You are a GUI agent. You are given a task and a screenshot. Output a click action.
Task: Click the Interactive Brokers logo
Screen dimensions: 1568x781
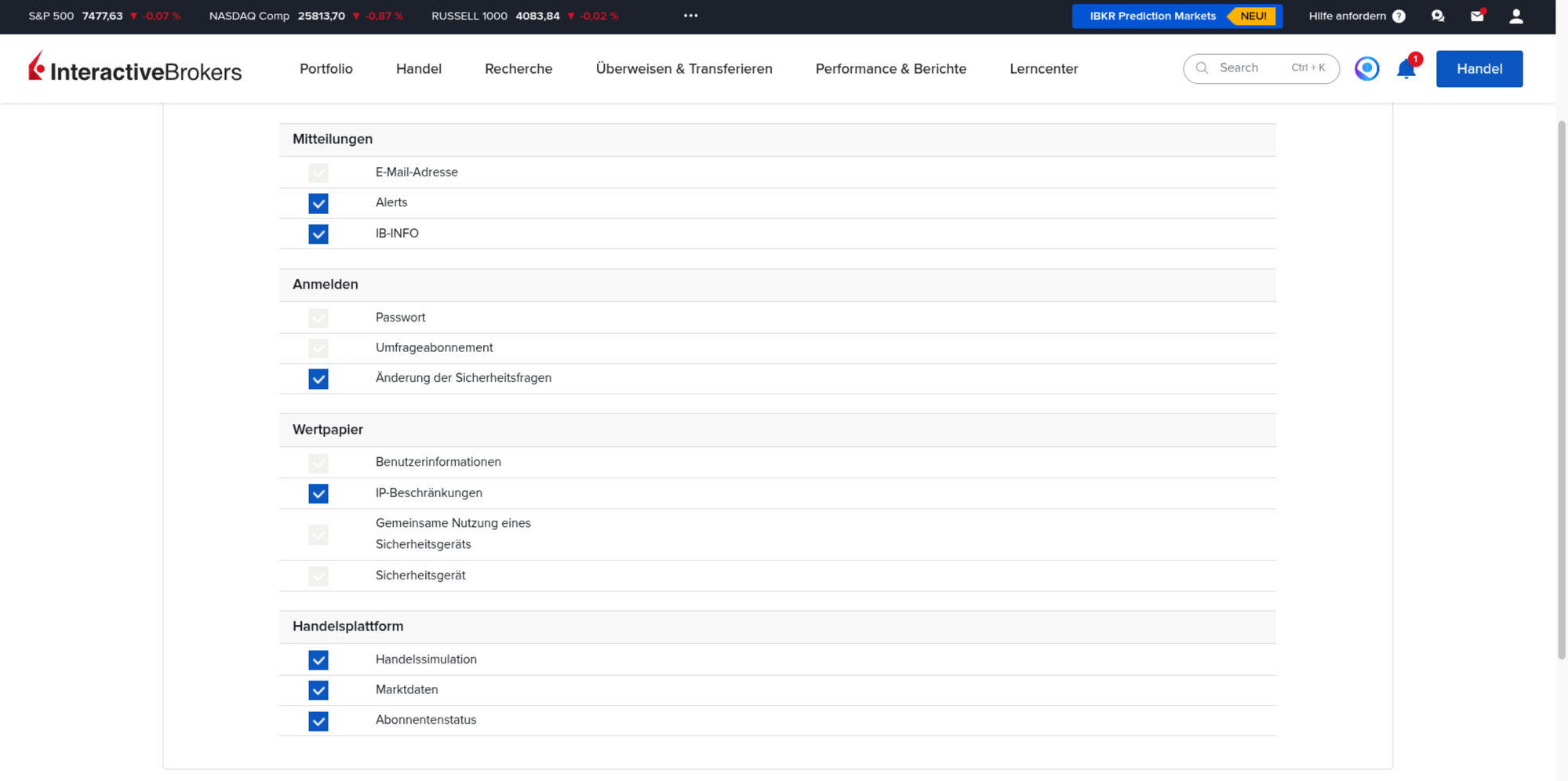[x=135, y=68]
